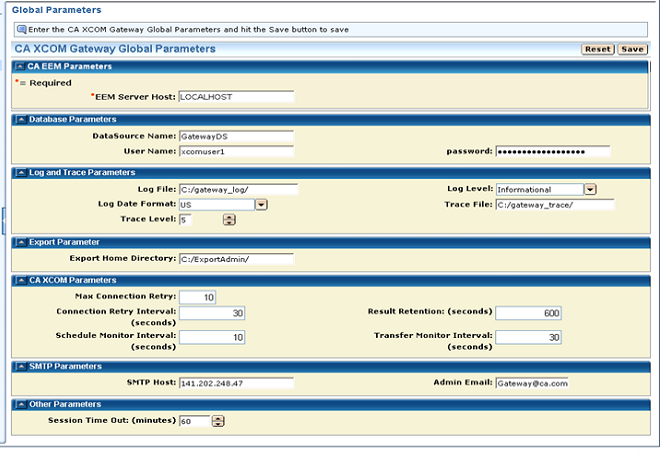Click the Schedule Monitor Interval field
663x451 pixels.
[x=212, y=337]
